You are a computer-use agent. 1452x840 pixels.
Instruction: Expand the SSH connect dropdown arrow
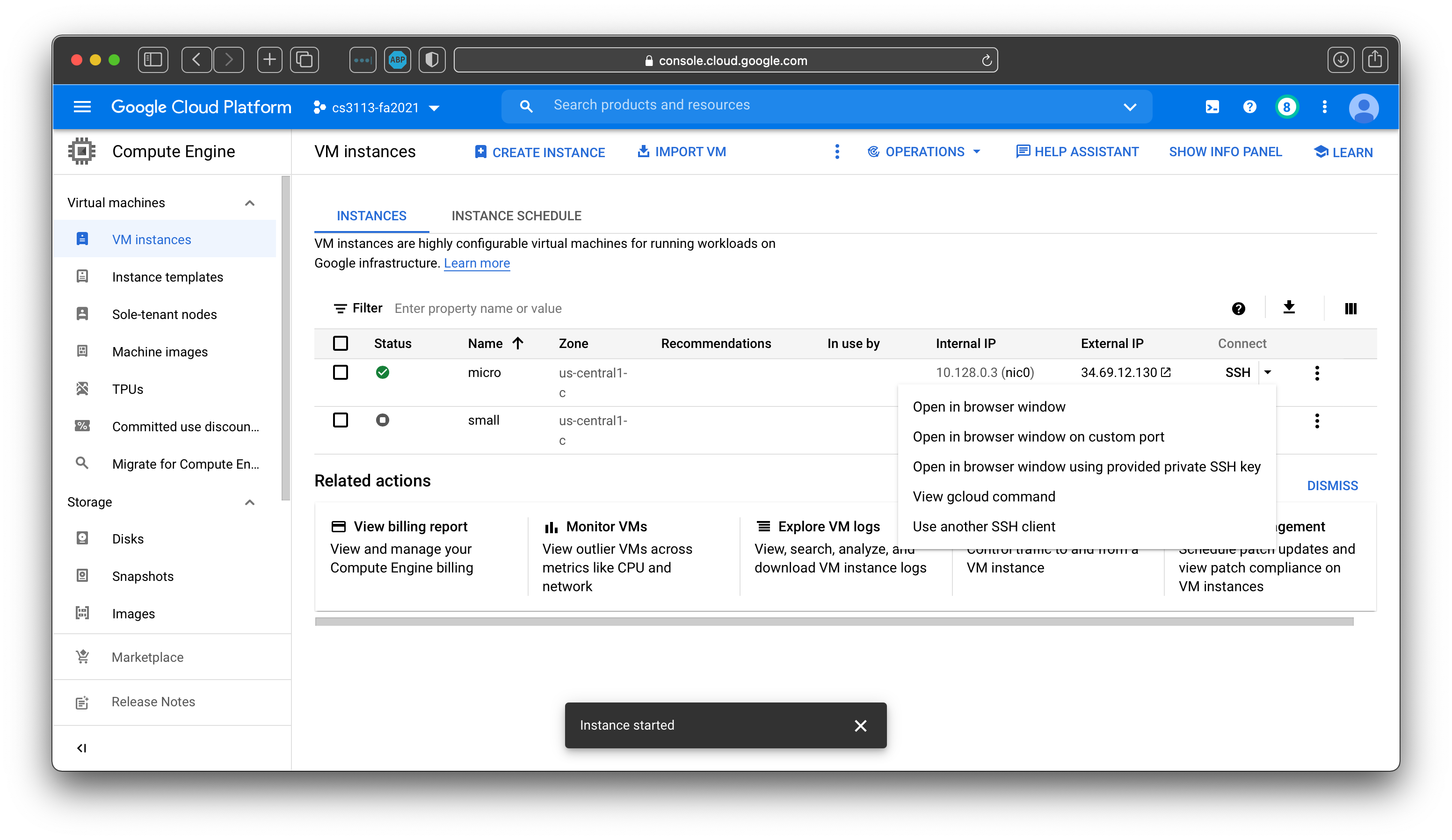tap(1267, 372)
